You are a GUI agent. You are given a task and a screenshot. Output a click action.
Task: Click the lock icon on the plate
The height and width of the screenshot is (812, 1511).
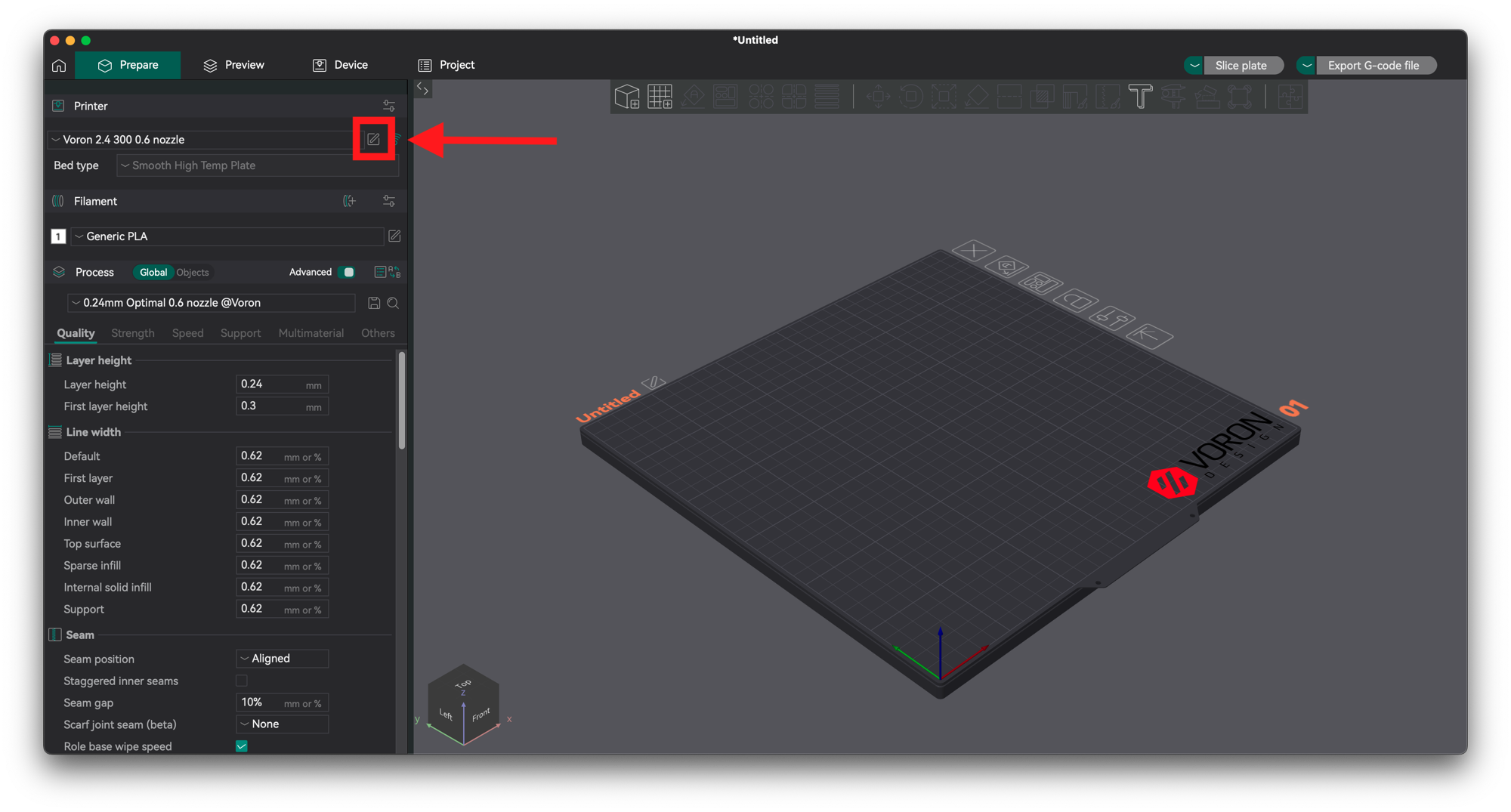(1076, 301)
